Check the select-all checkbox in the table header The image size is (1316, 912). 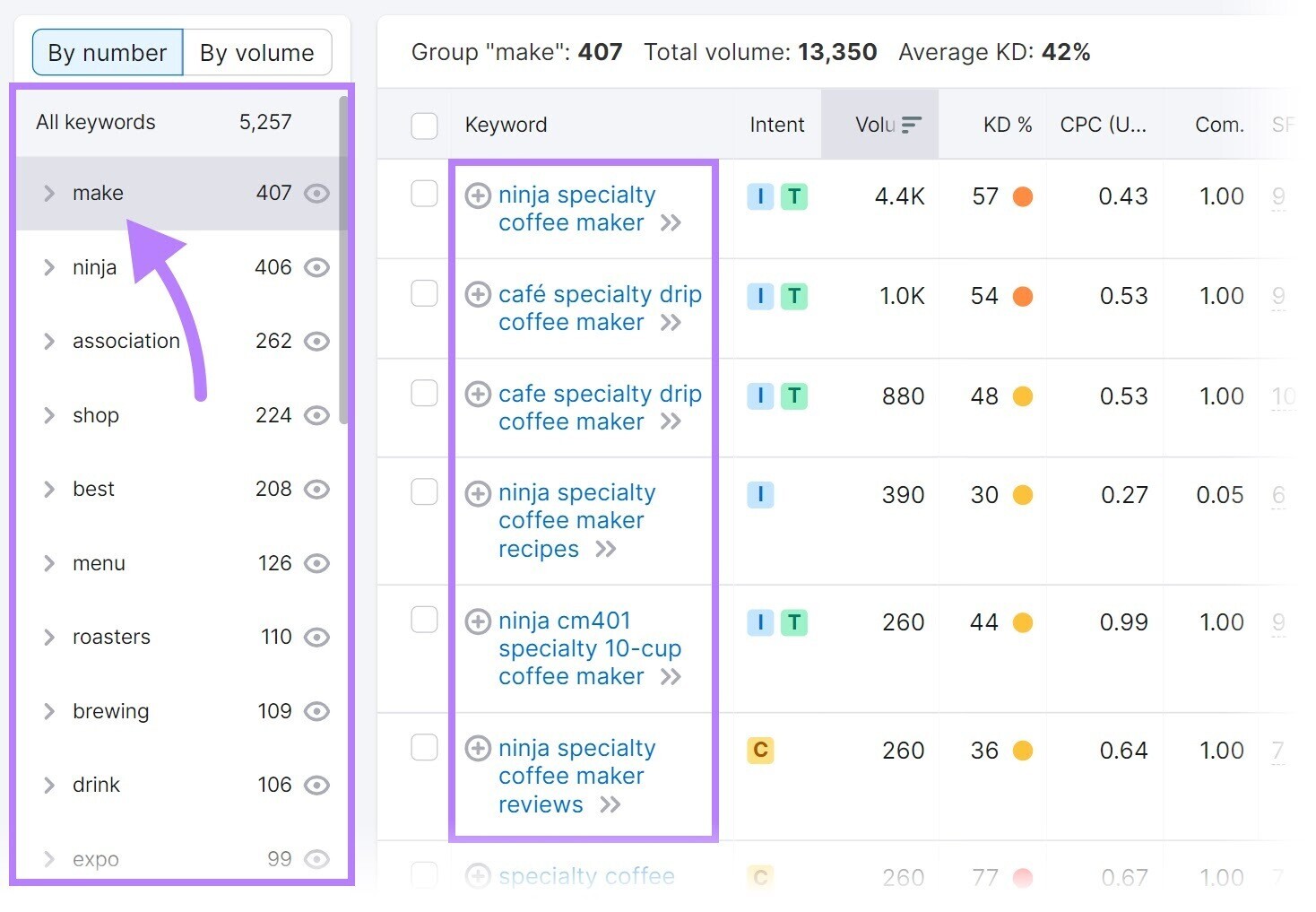pyautogui.click(x=424, y=126)
